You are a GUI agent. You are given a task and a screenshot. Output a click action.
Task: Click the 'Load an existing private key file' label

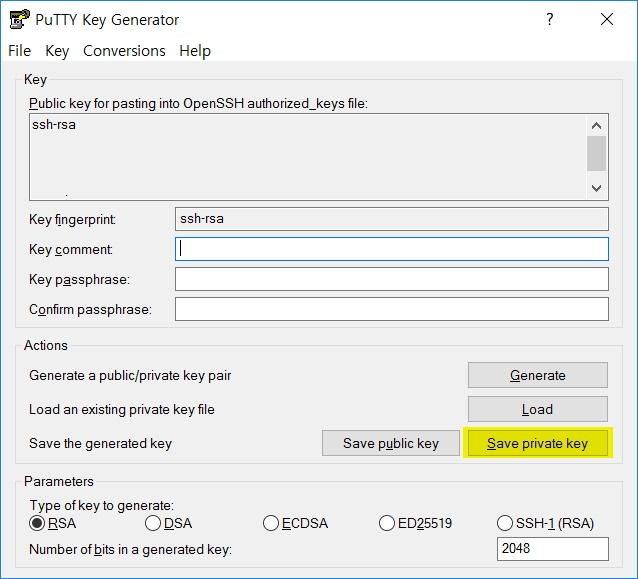[122, 409]
